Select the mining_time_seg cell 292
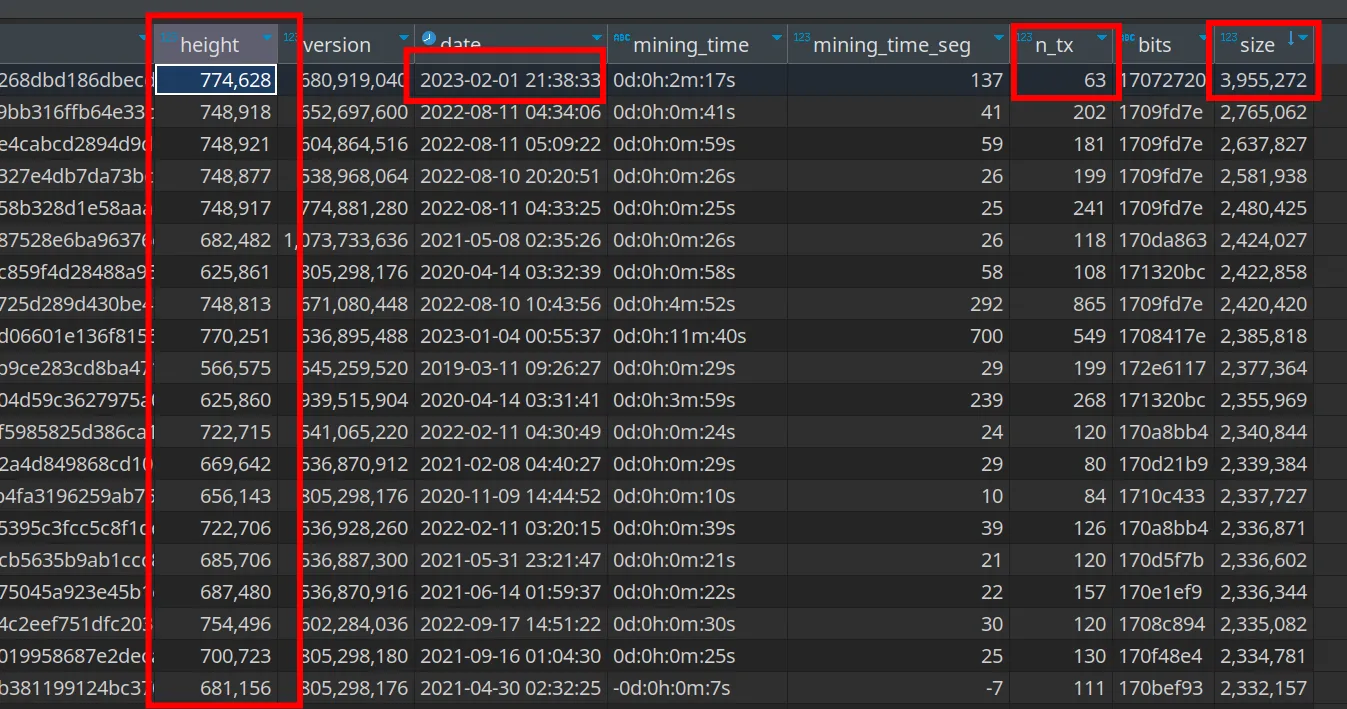Screen dimensions: 1347x709 click(898, 304)
